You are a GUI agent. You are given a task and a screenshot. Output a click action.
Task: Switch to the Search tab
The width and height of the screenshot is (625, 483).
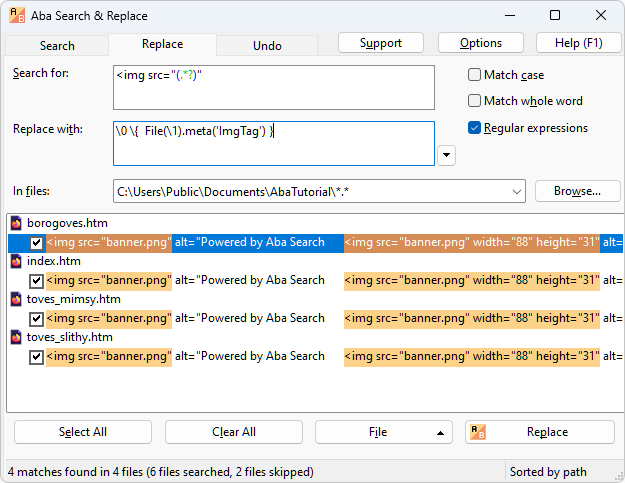pos(57,45)
